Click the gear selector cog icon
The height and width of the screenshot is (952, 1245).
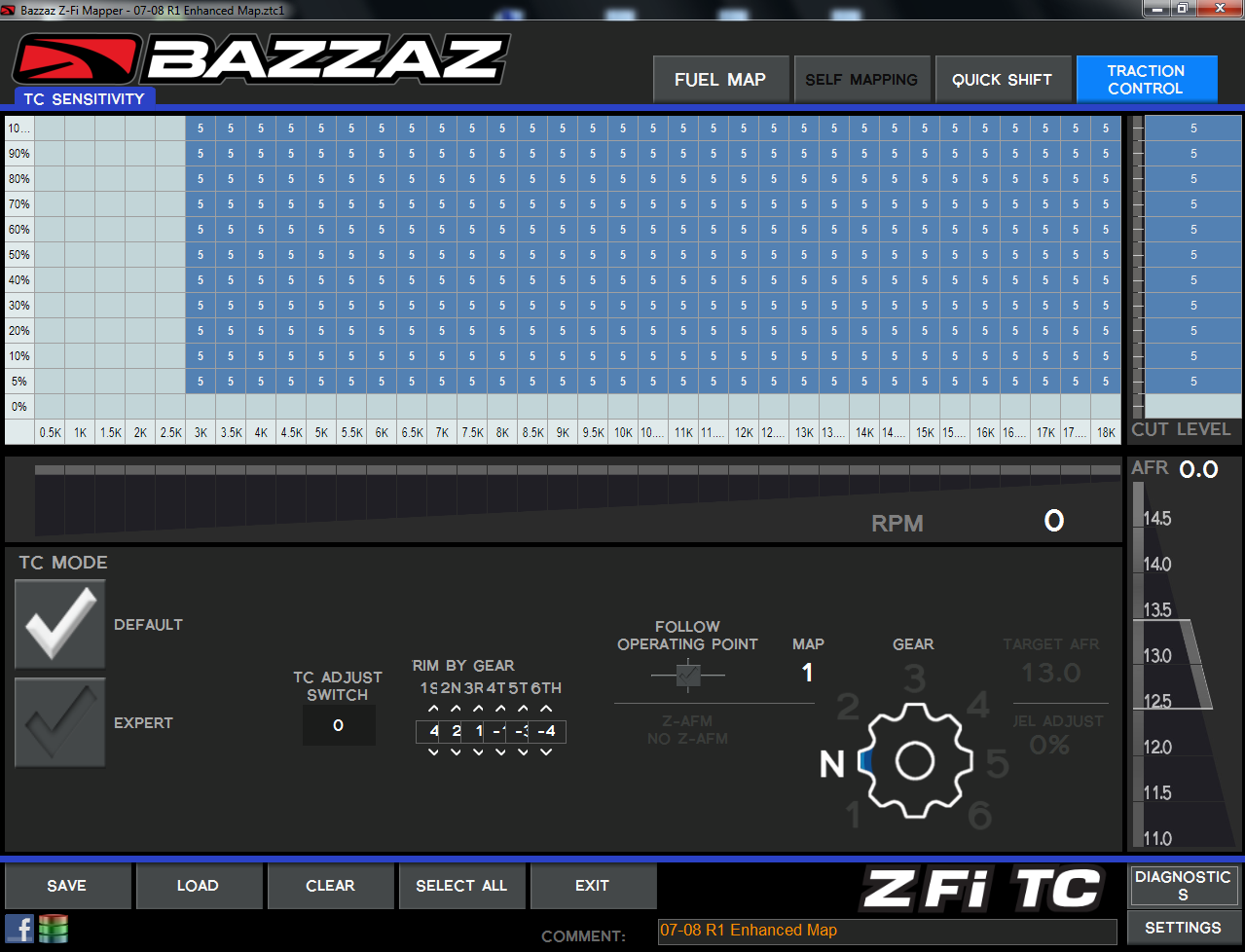(914, 760)
